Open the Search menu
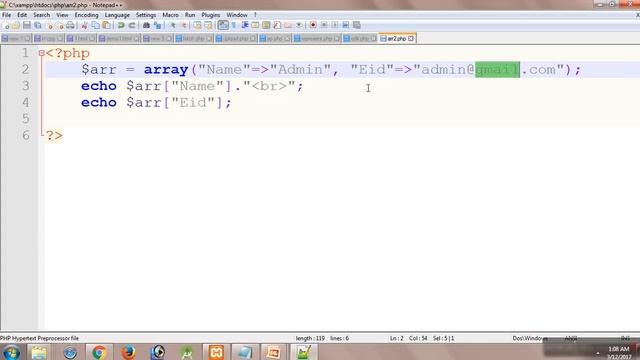 tap(42, 15)
